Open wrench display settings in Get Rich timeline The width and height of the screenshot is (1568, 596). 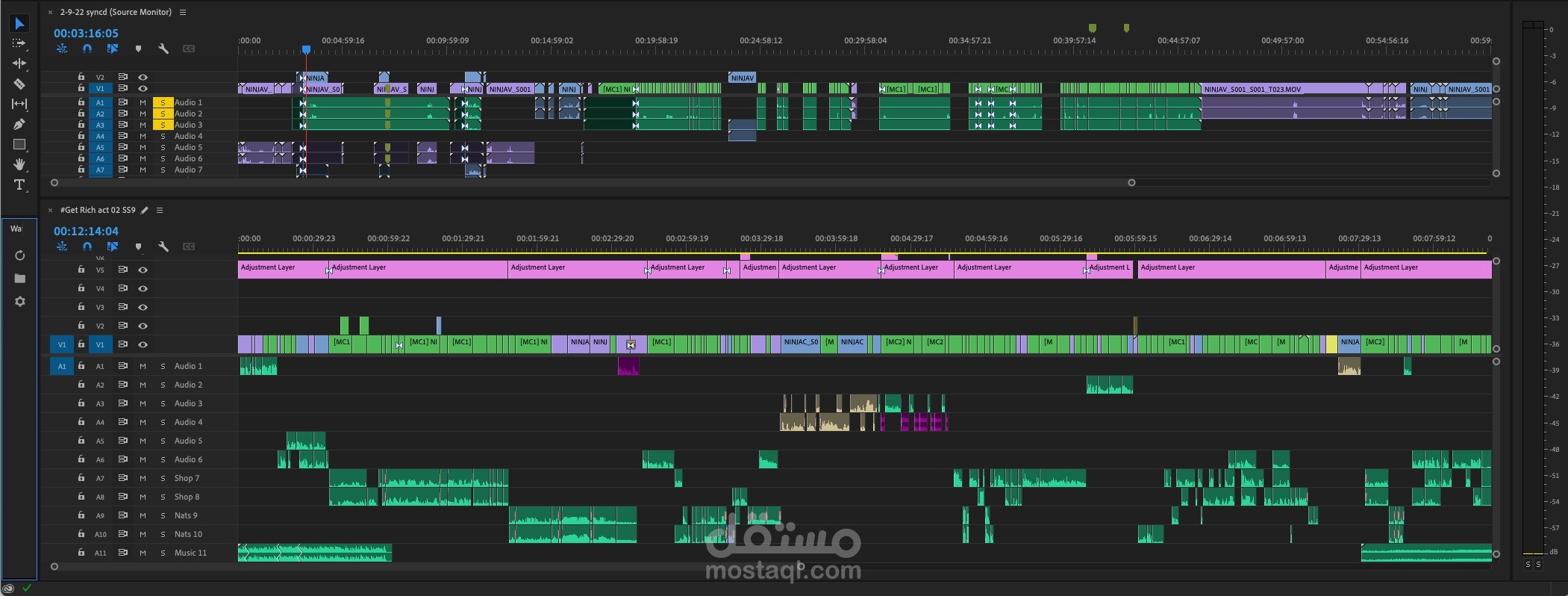point(163,246)
